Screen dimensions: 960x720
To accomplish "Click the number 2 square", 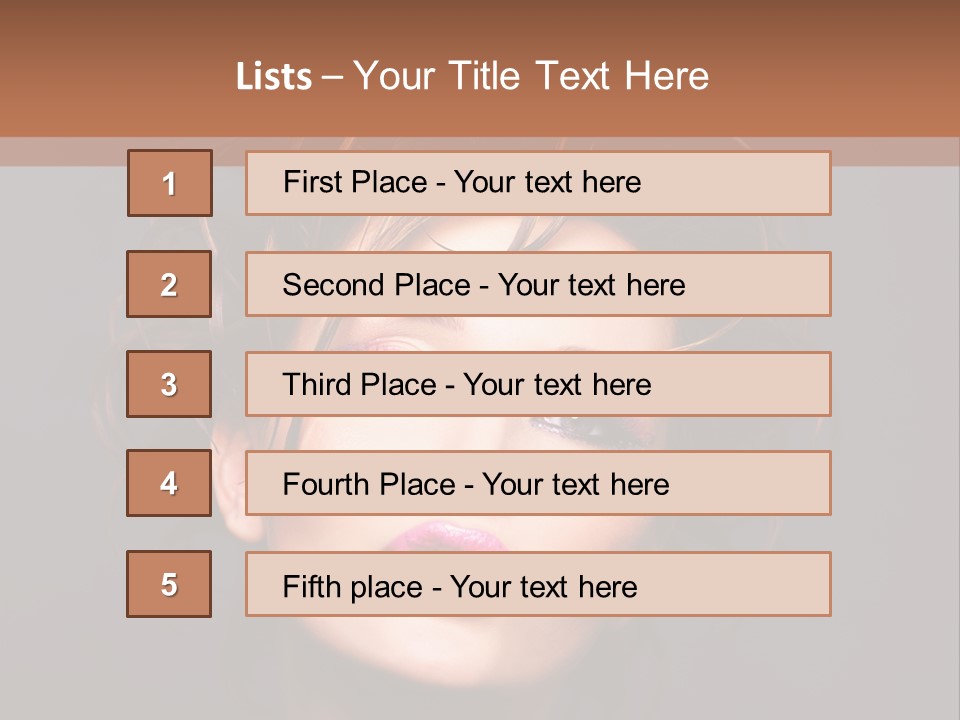I will point(169,284).
